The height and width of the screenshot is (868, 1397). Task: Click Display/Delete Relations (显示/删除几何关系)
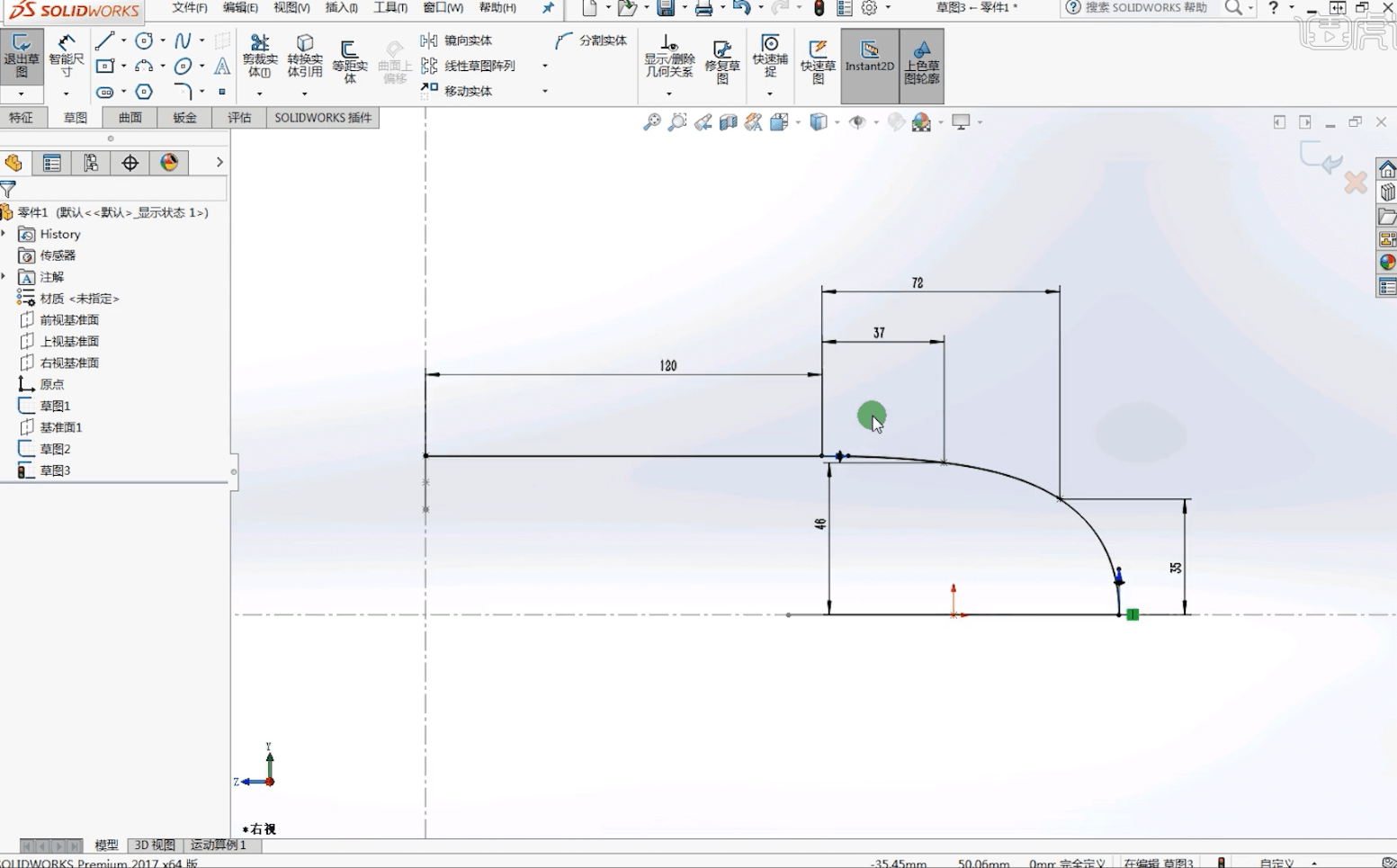(669, 56)
